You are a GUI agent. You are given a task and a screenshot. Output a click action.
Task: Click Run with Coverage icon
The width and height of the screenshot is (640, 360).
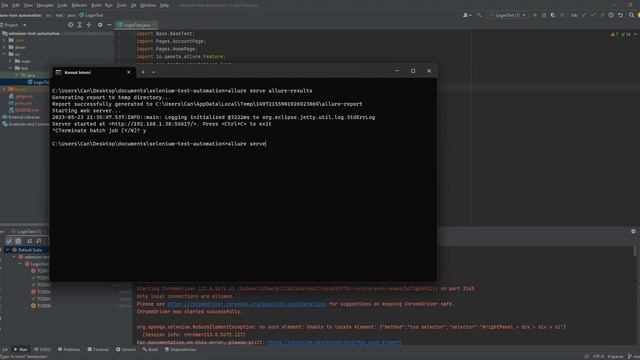tap(553, 15)
